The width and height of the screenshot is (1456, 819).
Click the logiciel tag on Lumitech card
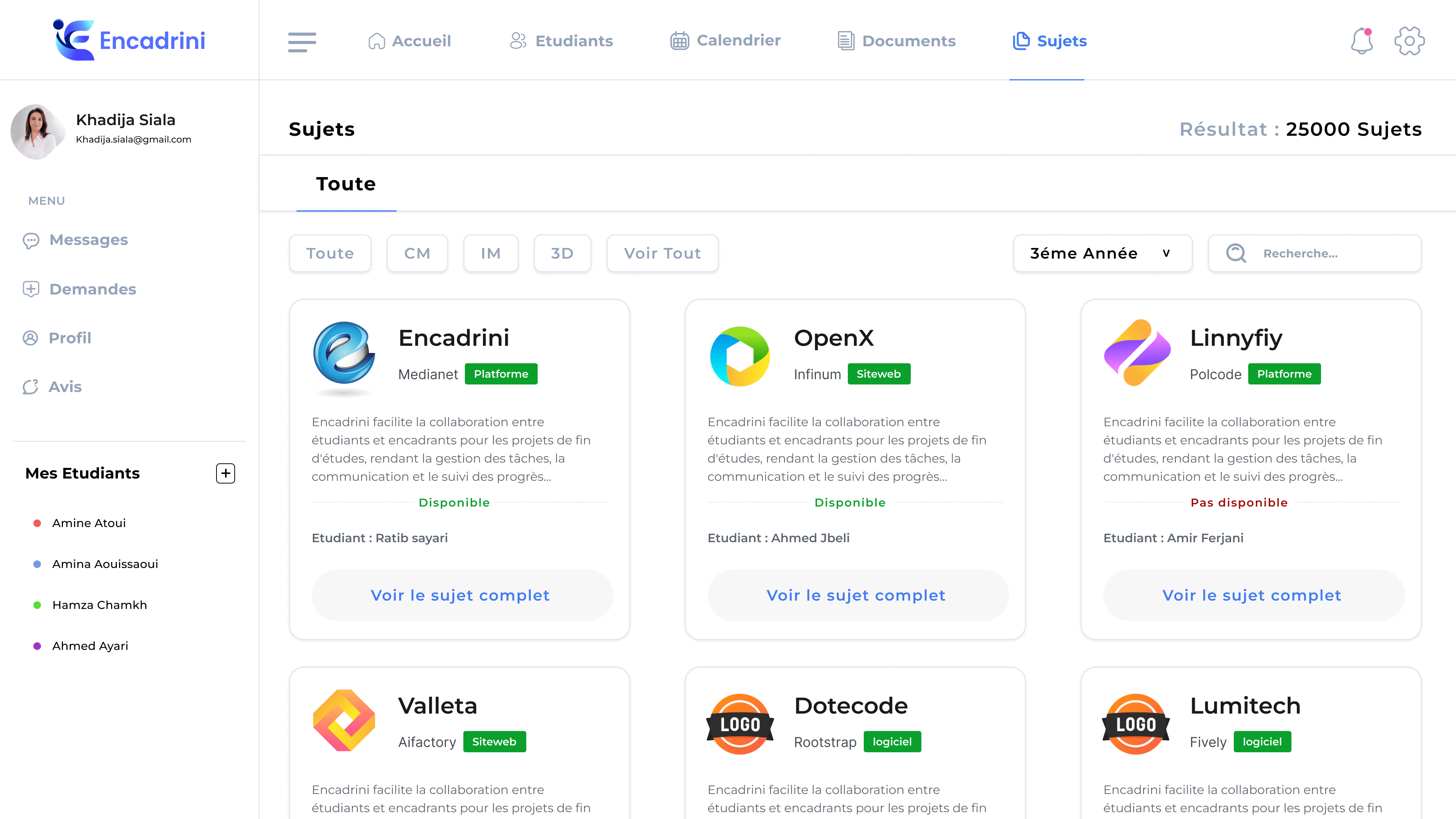(x=1262, y=742)
